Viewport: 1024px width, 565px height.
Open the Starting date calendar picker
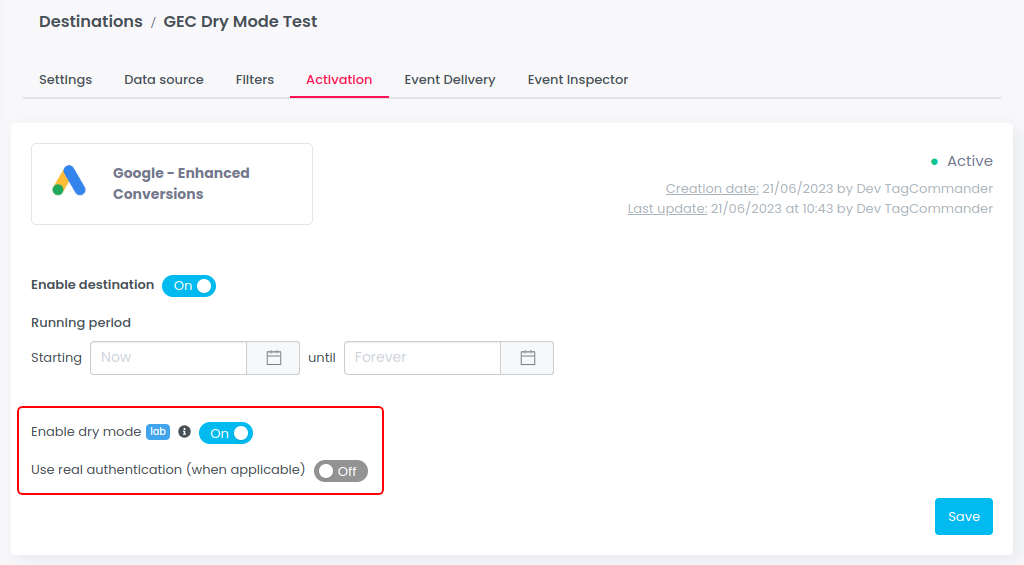pos(273,358)
